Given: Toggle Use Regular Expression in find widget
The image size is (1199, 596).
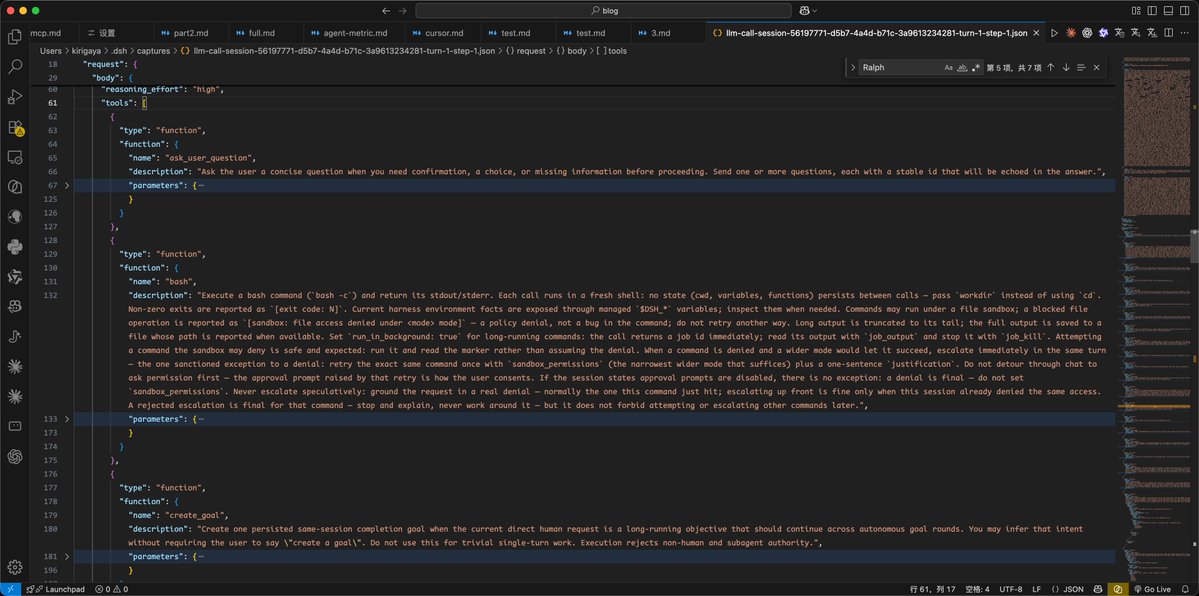Looking at the screenshot, I should (x=976, y=67).
